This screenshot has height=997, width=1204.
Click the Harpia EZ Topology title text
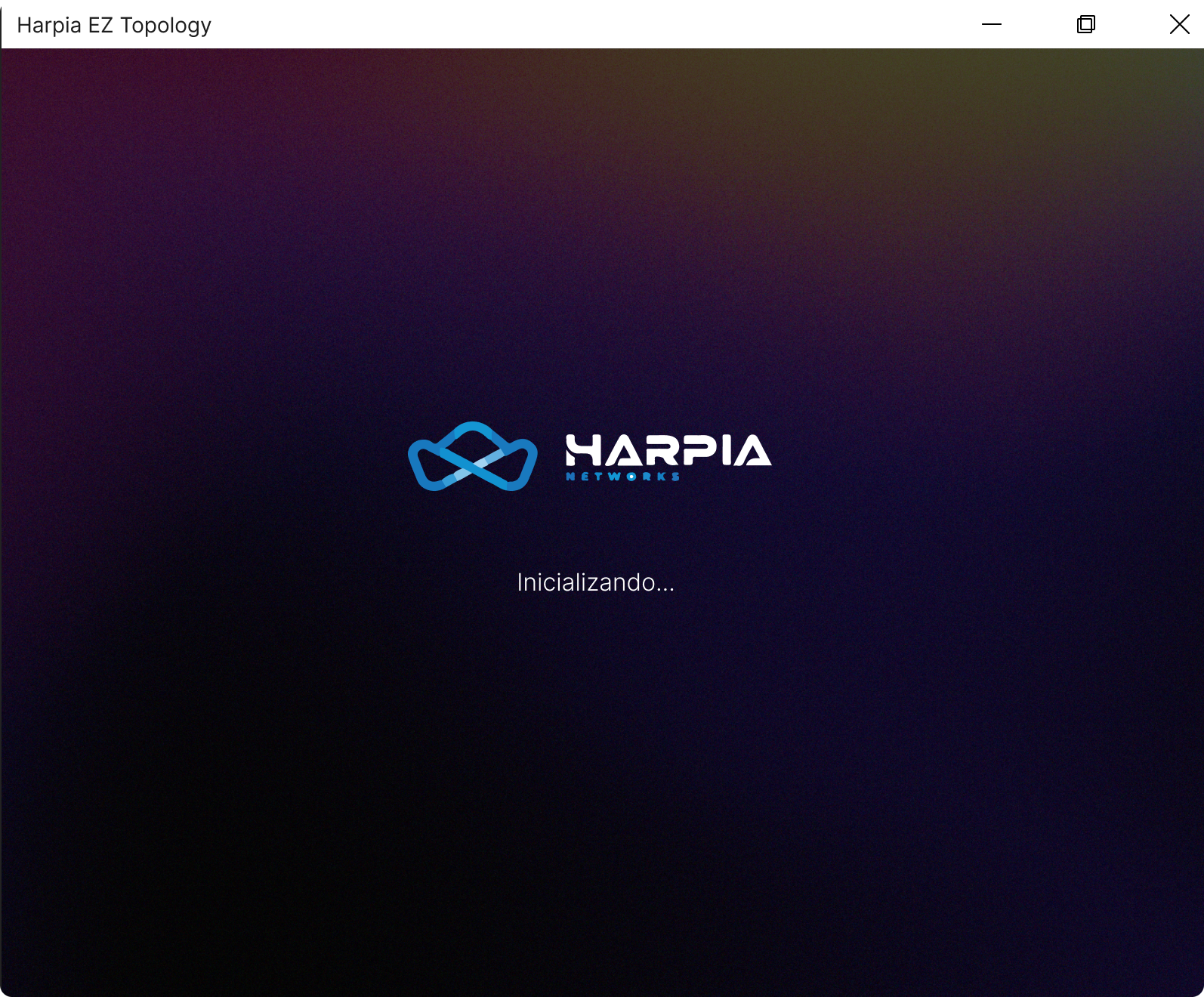coord(114,26)
